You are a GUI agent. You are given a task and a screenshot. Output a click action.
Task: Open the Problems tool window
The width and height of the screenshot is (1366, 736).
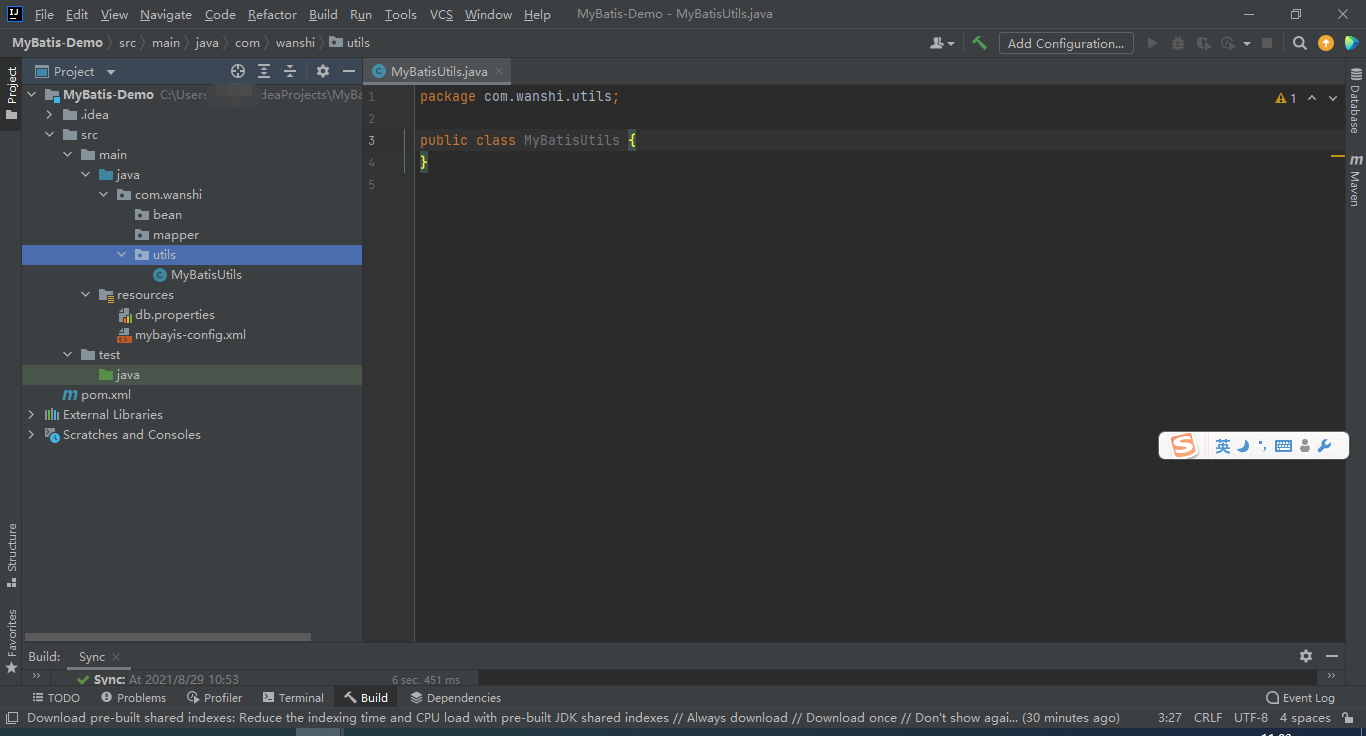click(133, 698)
